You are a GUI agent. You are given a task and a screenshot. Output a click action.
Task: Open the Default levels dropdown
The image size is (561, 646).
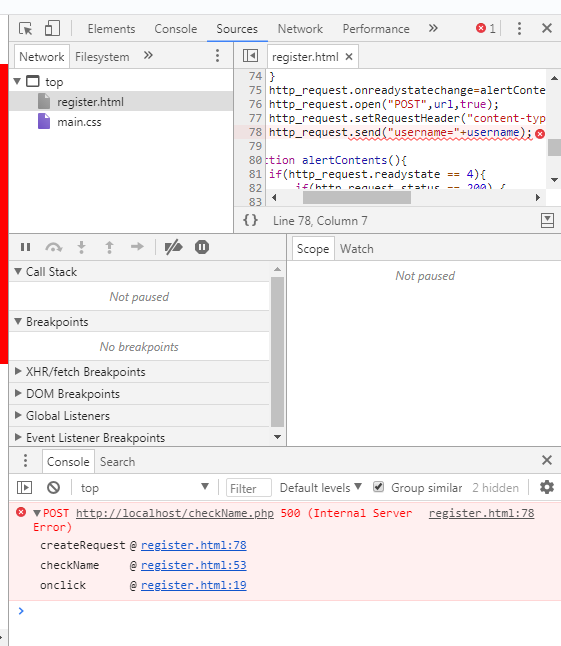point(320,488)
